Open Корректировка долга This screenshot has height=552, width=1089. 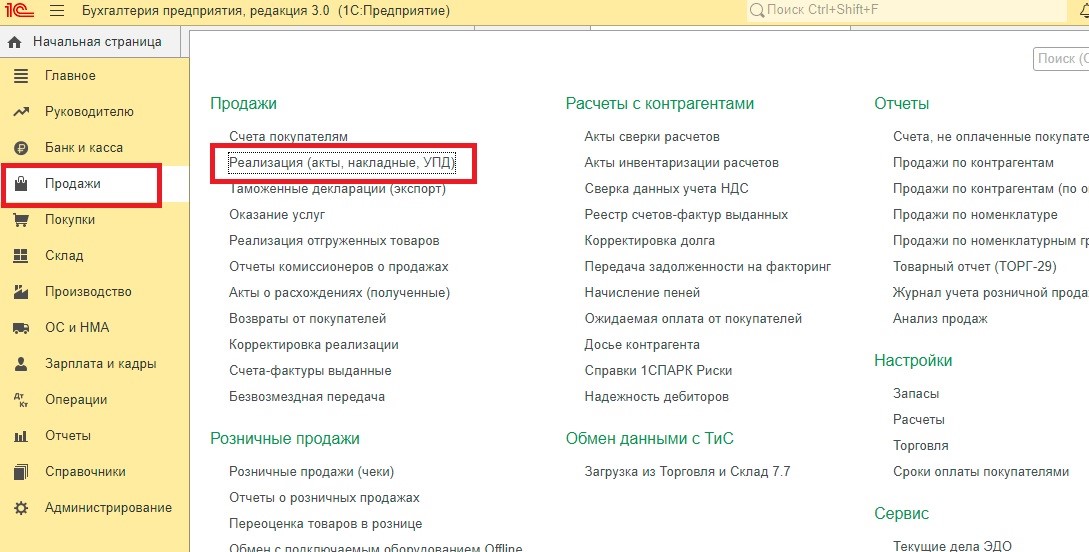click(x=649, y=241)
